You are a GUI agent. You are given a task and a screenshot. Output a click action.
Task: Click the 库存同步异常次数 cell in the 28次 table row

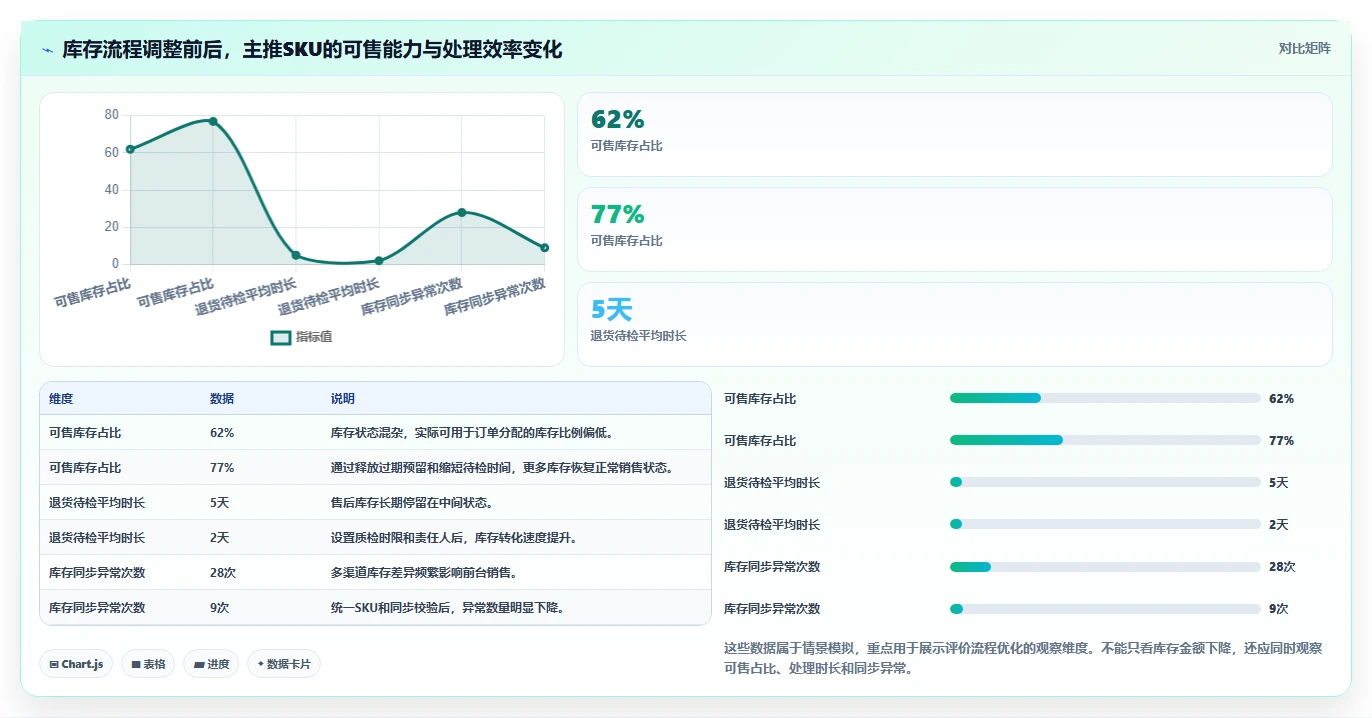coord(97,573)
